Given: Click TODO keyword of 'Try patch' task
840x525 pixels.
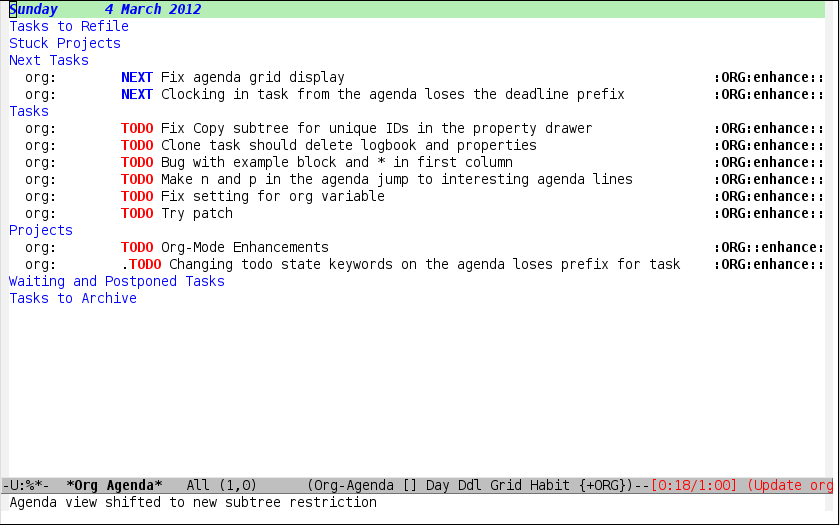Looking at the screenshot, I should pos(137,213).
